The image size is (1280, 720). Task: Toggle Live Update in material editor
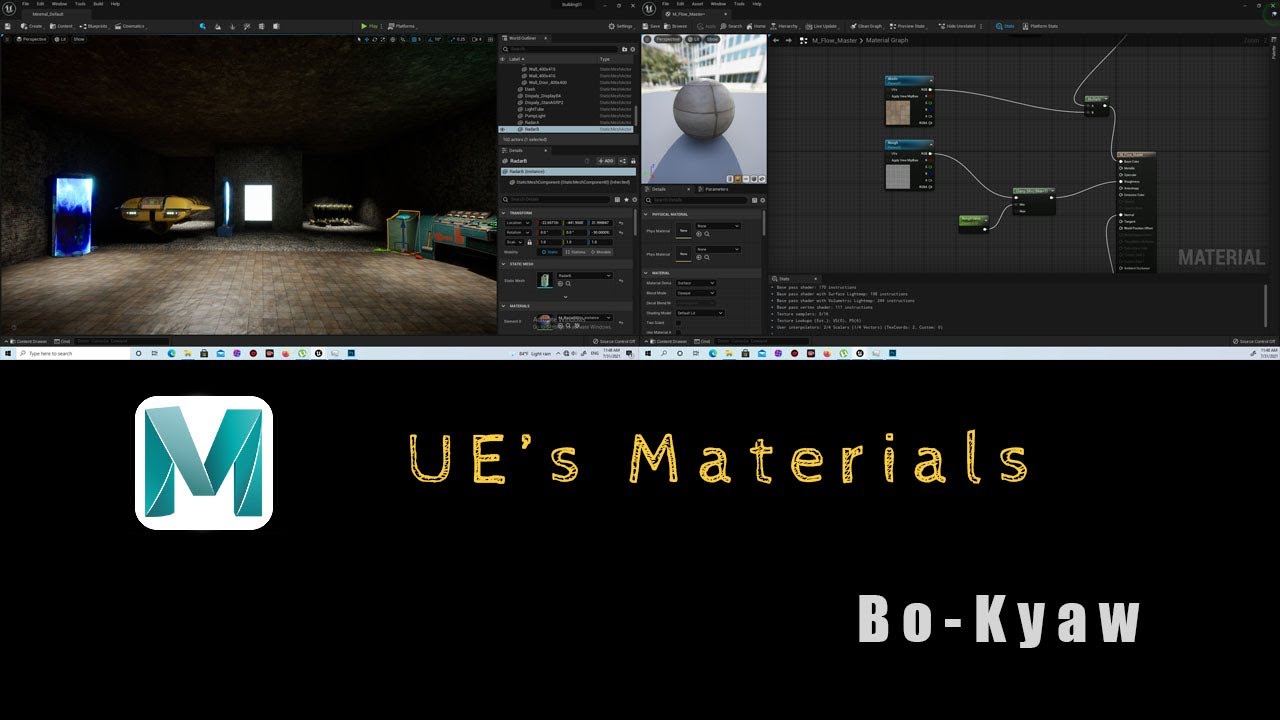[822, 26]
